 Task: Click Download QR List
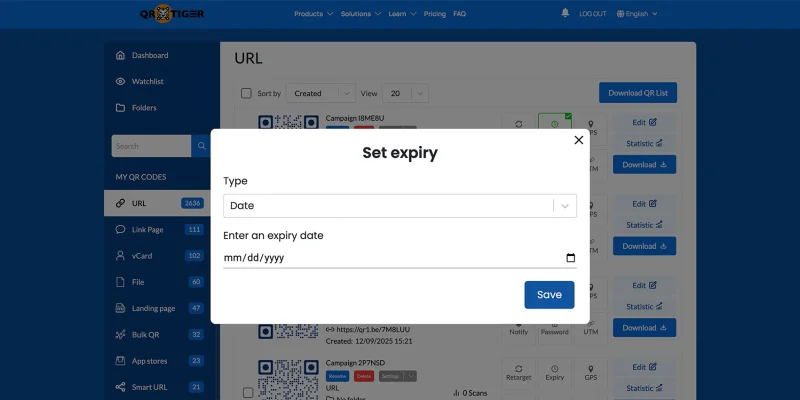tap(638, 93)
